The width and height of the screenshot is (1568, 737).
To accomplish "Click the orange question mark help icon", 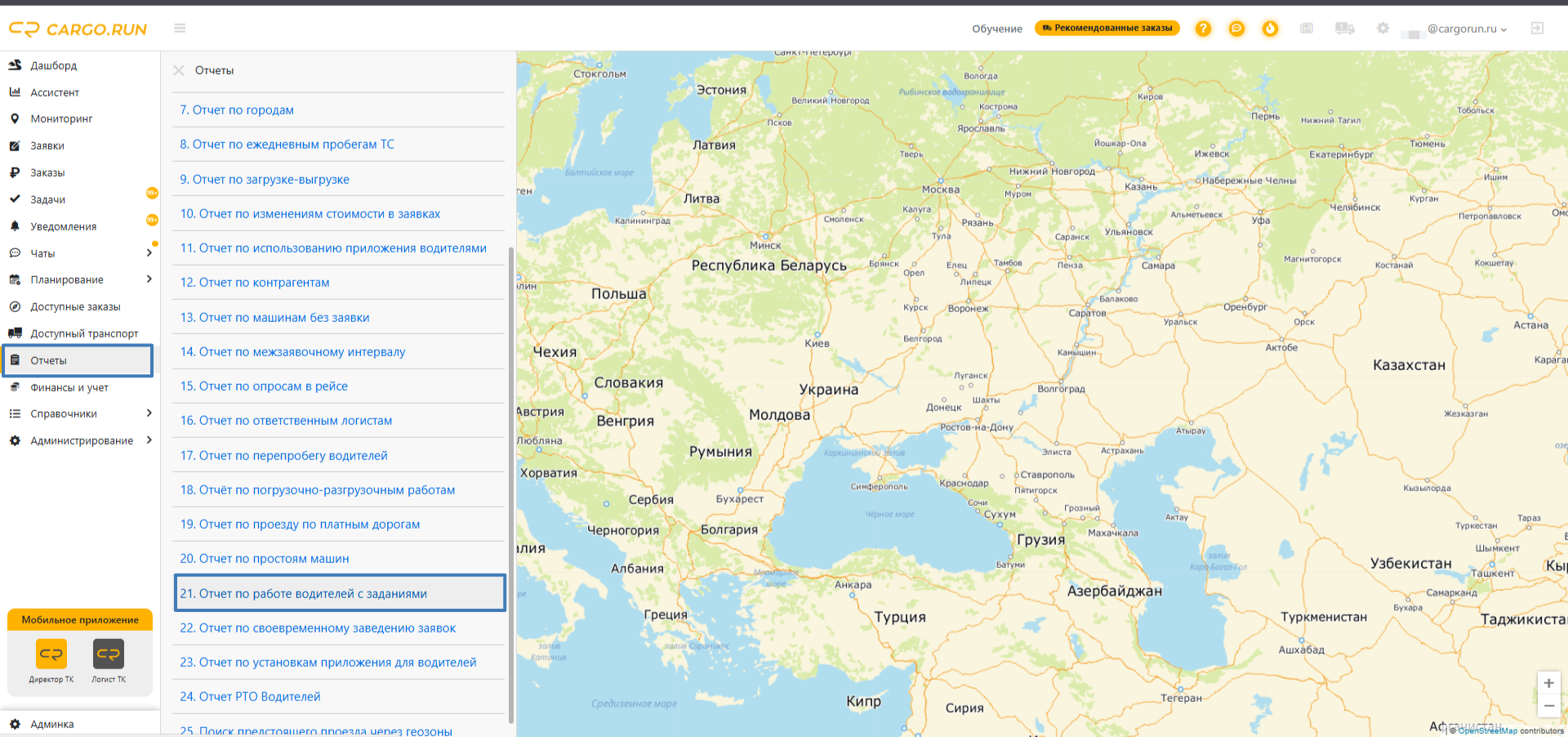I will pyautogui.click(x=1203, y=29).
